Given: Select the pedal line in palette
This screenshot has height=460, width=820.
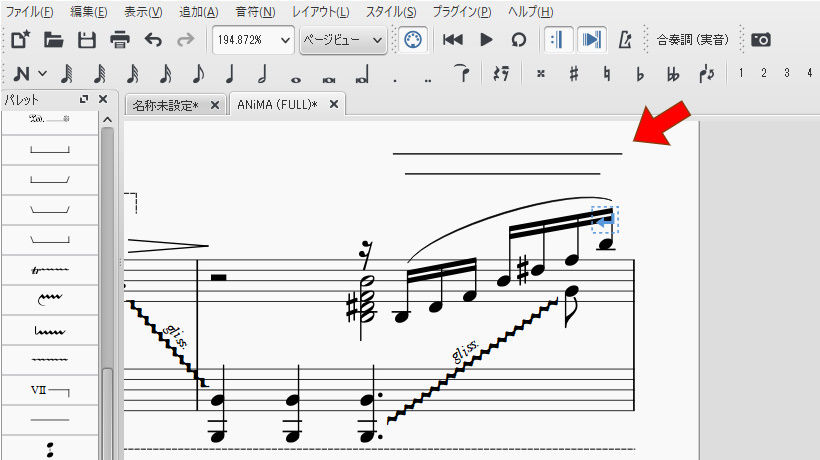Looking at the screenshot, I should (x=50, y=119).
